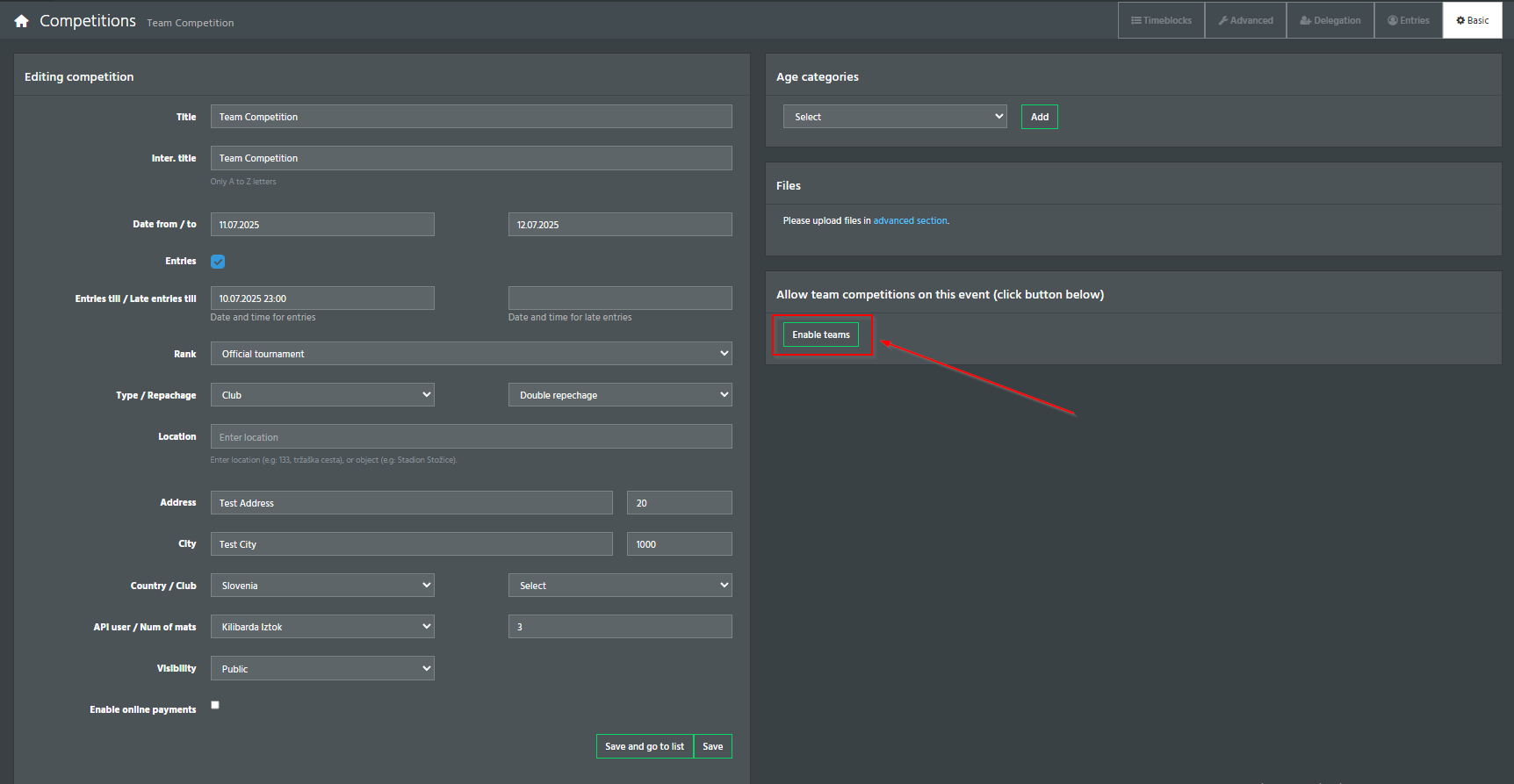Open the Type dropdown showing Club
This screenshot has width=1514, height=784.
coord(322,395)
